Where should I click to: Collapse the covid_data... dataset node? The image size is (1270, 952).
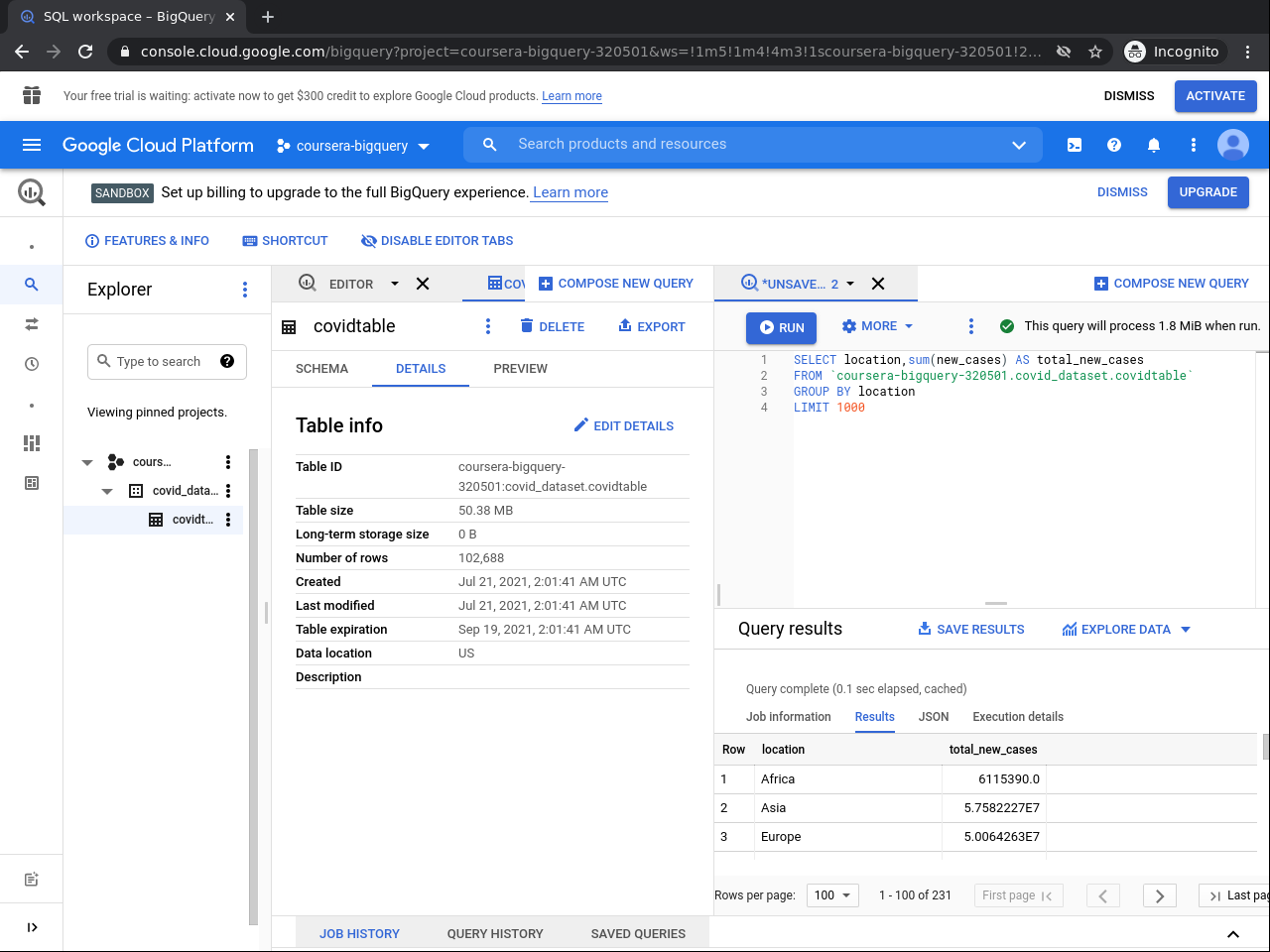(x=107, y=491)
